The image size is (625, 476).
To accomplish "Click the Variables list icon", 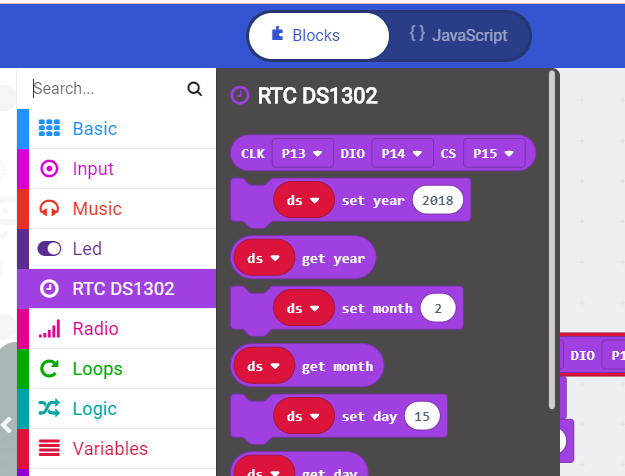I will tap(49, 447).
